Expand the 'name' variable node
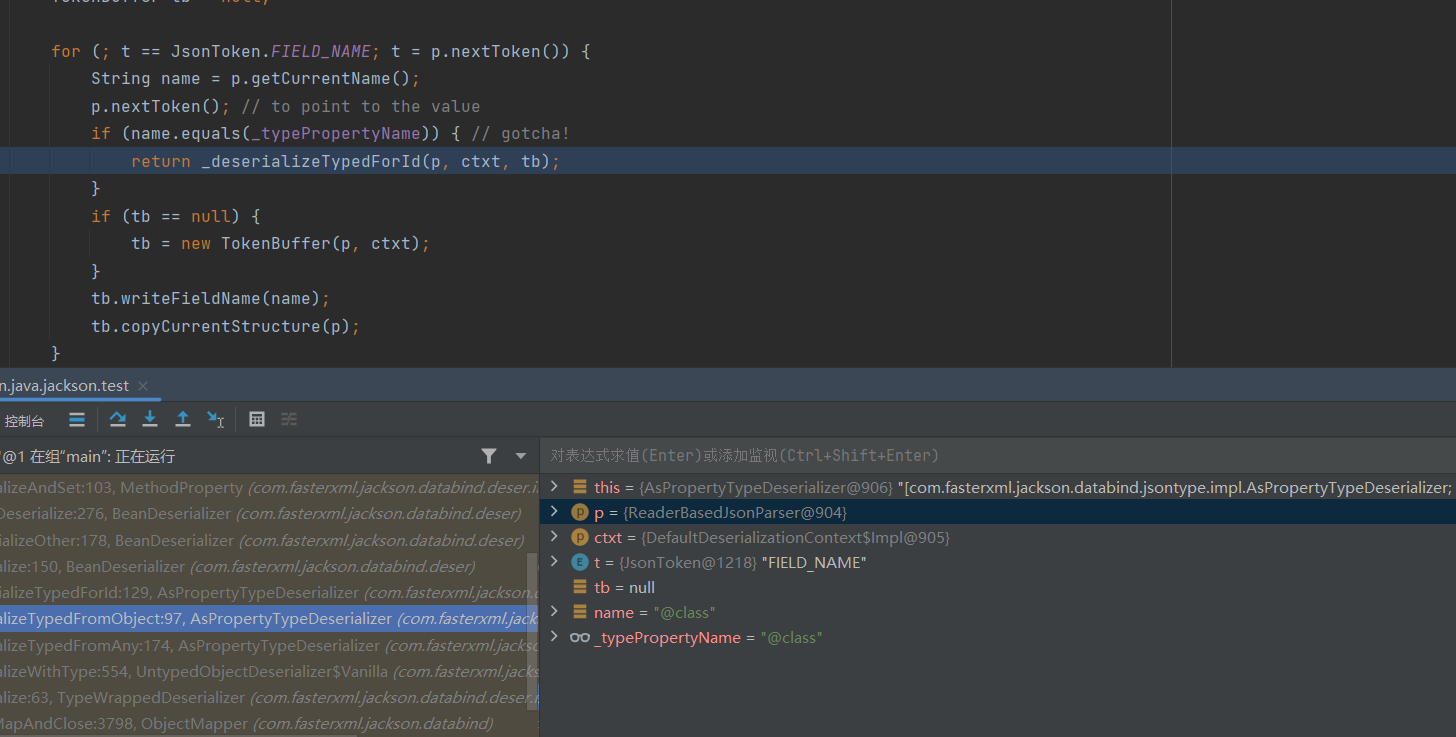The height and width of the screenshot is (737, 1456). pyautogui.click(x=554, y=611)
